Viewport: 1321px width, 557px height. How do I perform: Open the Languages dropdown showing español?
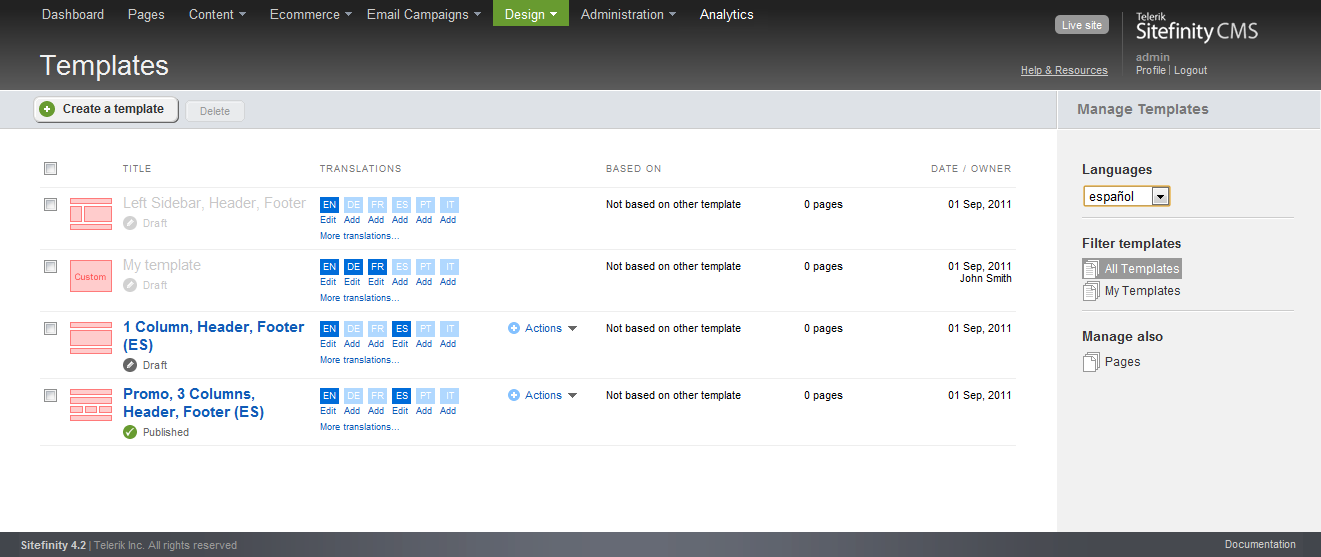click(x=1126, y=197)
